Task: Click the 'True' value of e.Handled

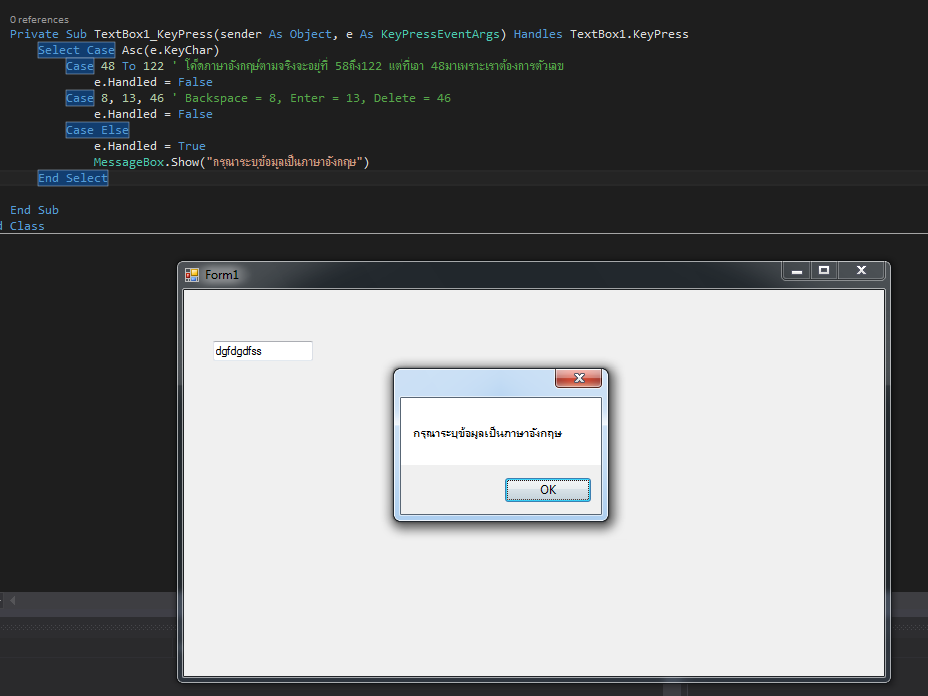Action: pos(191,146)
